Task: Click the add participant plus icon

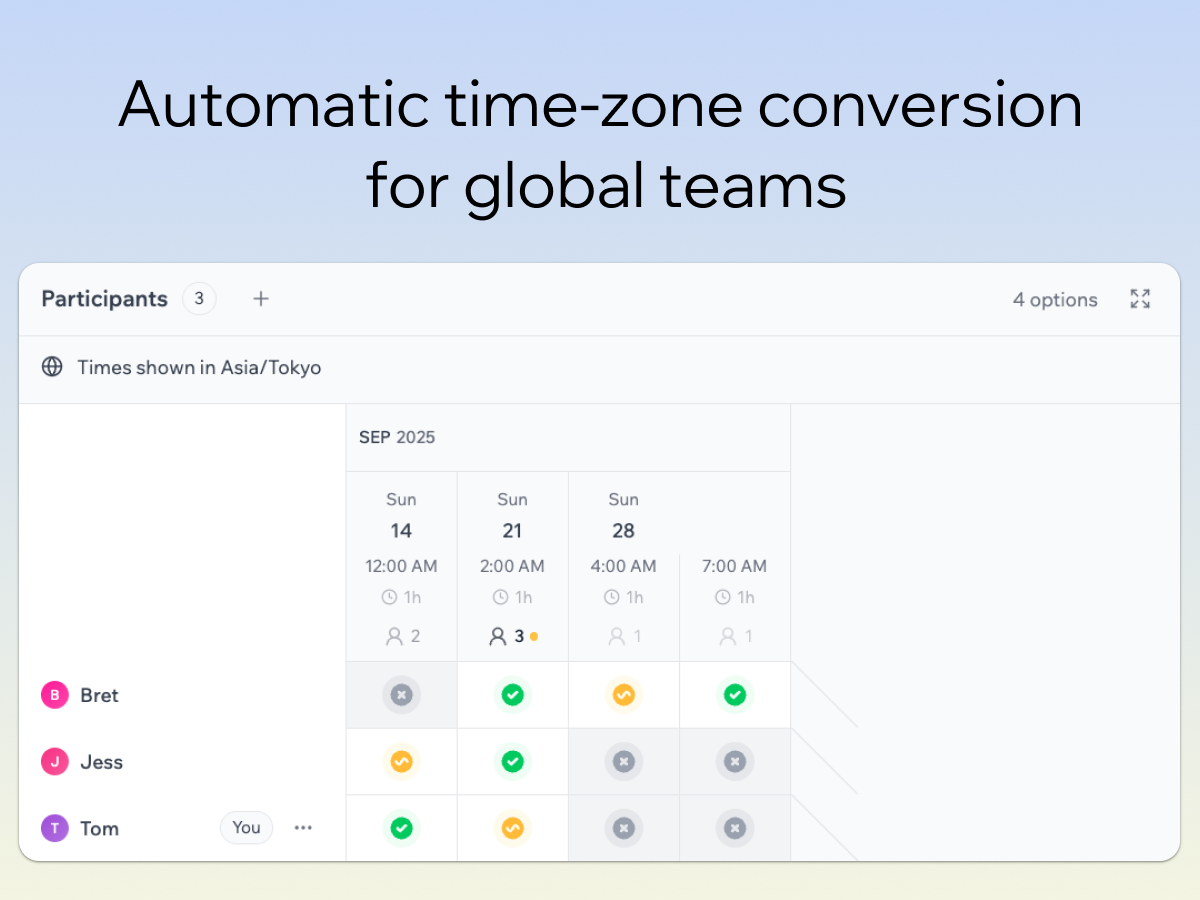Action: pyautogui.click(x=261, y=298)
